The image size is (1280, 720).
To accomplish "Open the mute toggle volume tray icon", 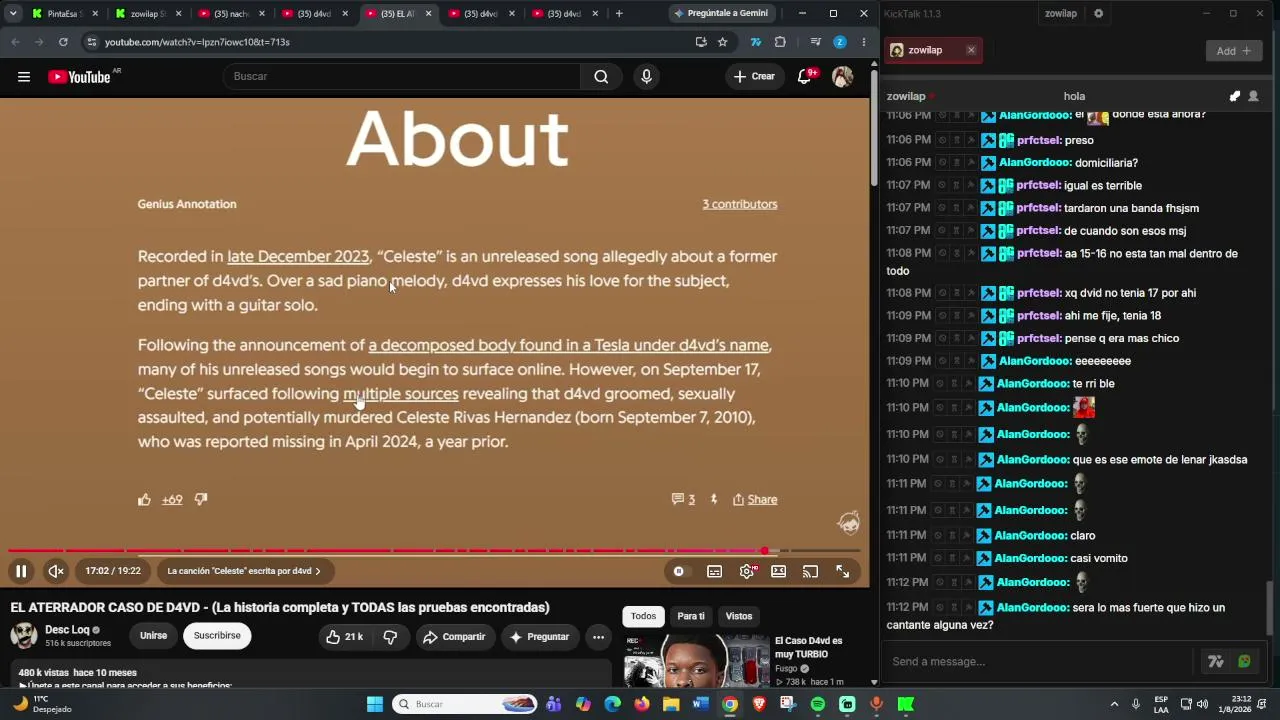I will coord(1202,705).
